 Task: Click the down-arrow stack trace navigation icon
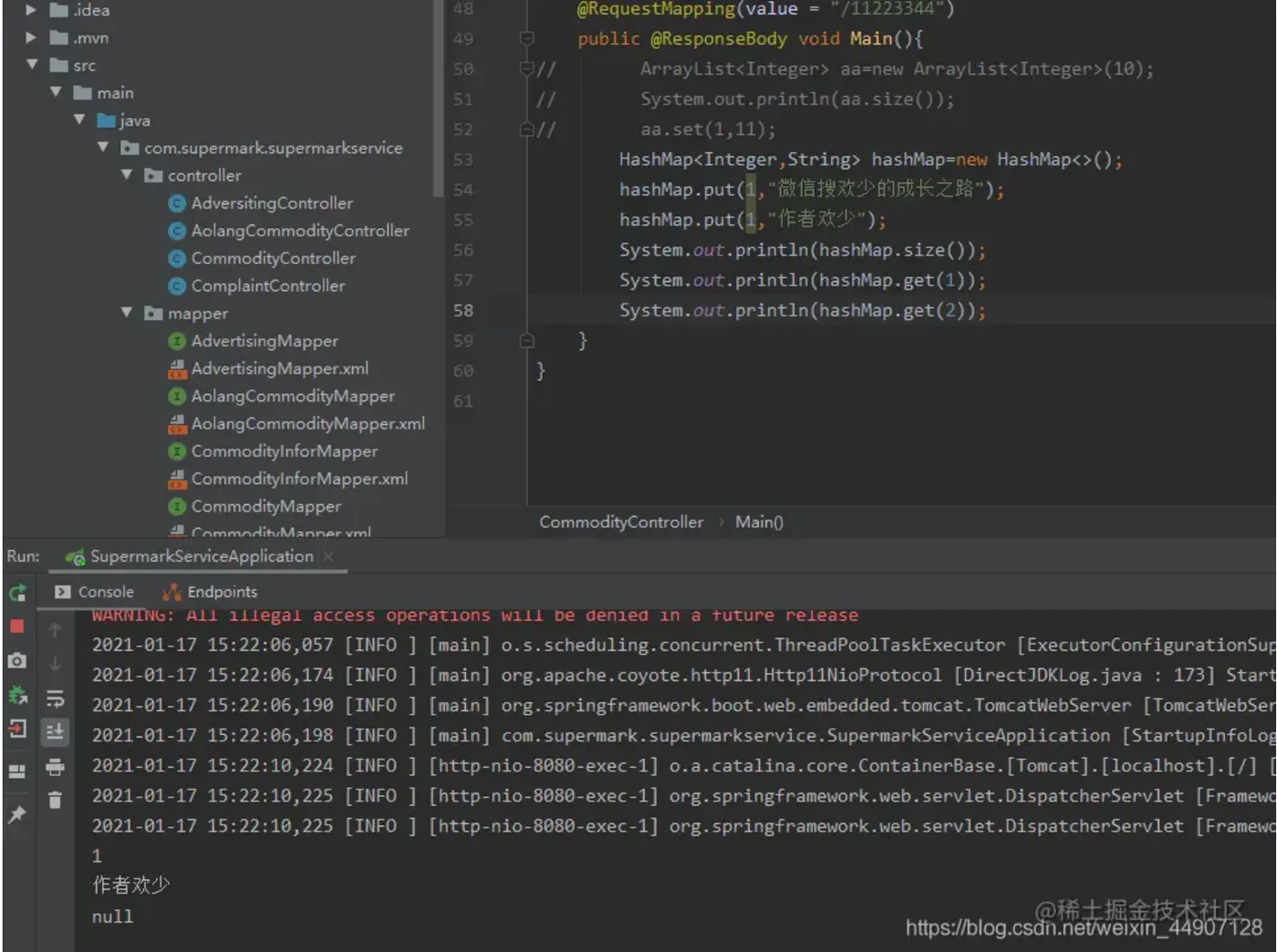point(55,664)
